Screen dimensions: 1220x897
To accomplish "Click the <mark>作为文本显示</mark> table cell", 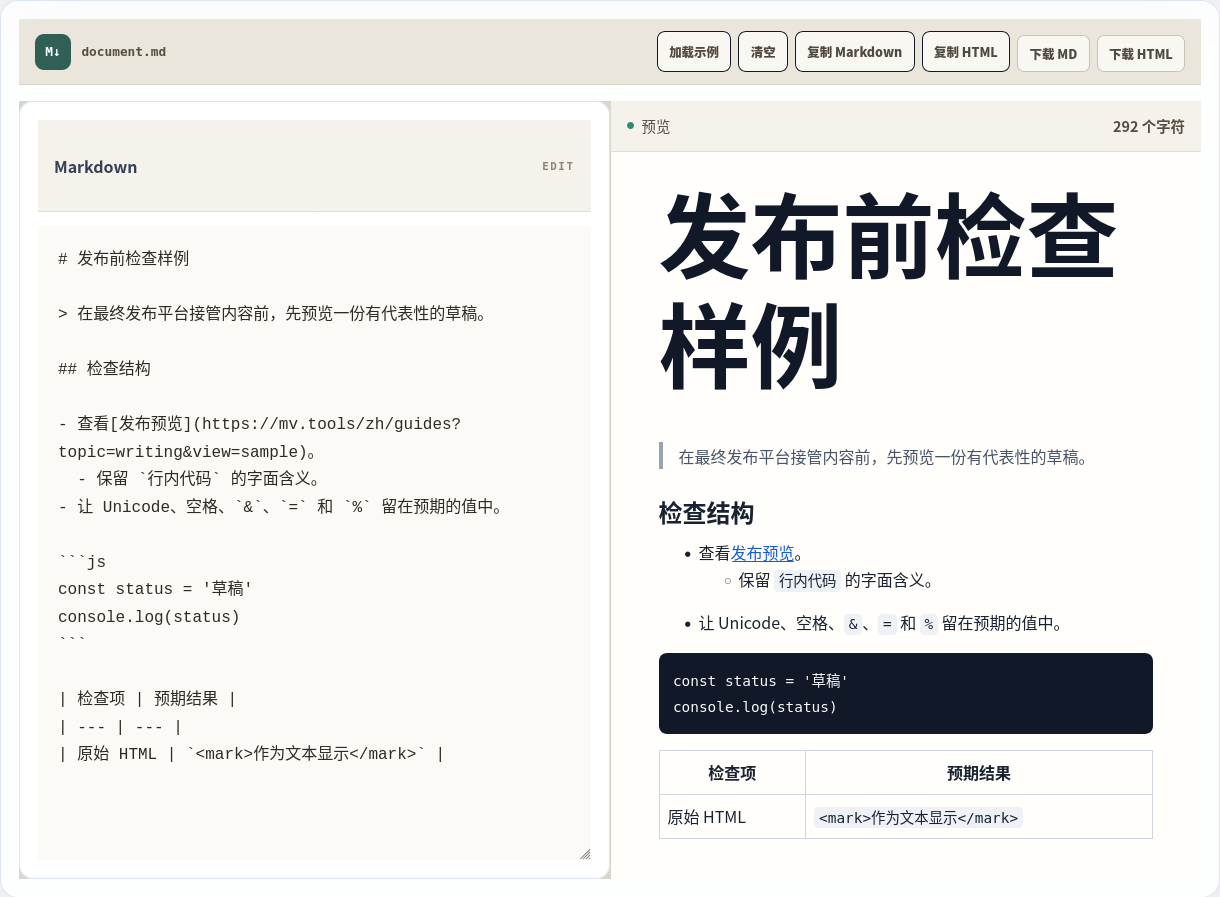I will (979, 817).
